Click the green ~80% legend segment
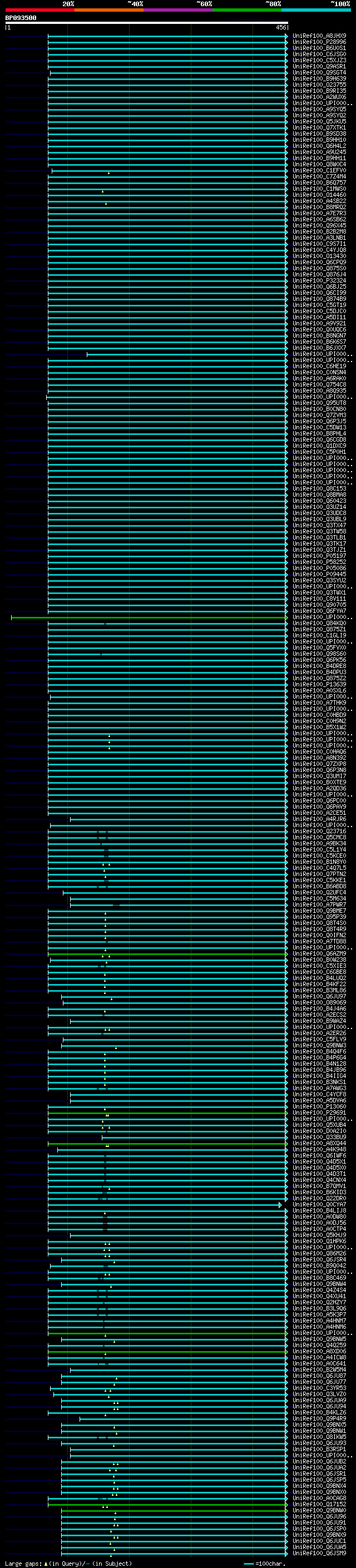Viewport: 356px width, 1568px height. coord(247,10)
